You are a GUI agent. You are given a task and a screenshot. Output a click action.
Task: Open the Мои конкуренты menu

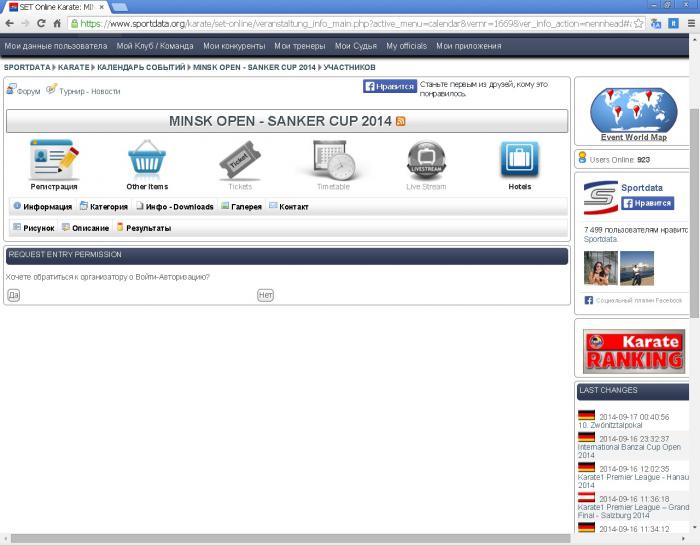pos(234,46)
